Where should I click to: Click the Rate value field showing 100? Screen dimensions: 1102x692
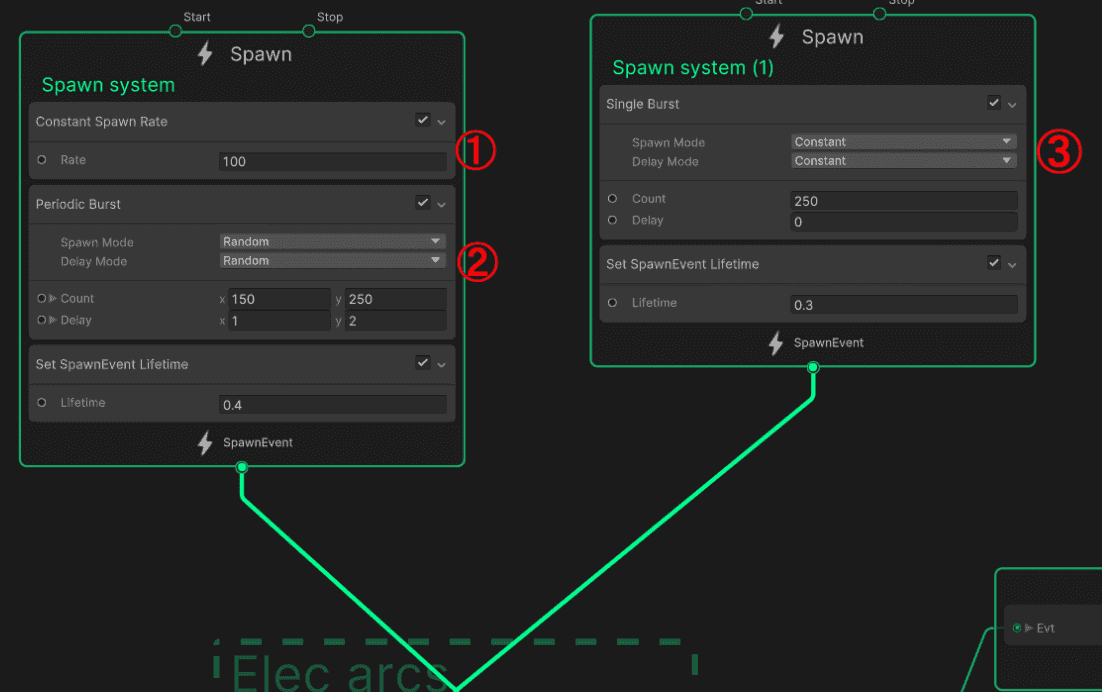[x=332, y=162]
